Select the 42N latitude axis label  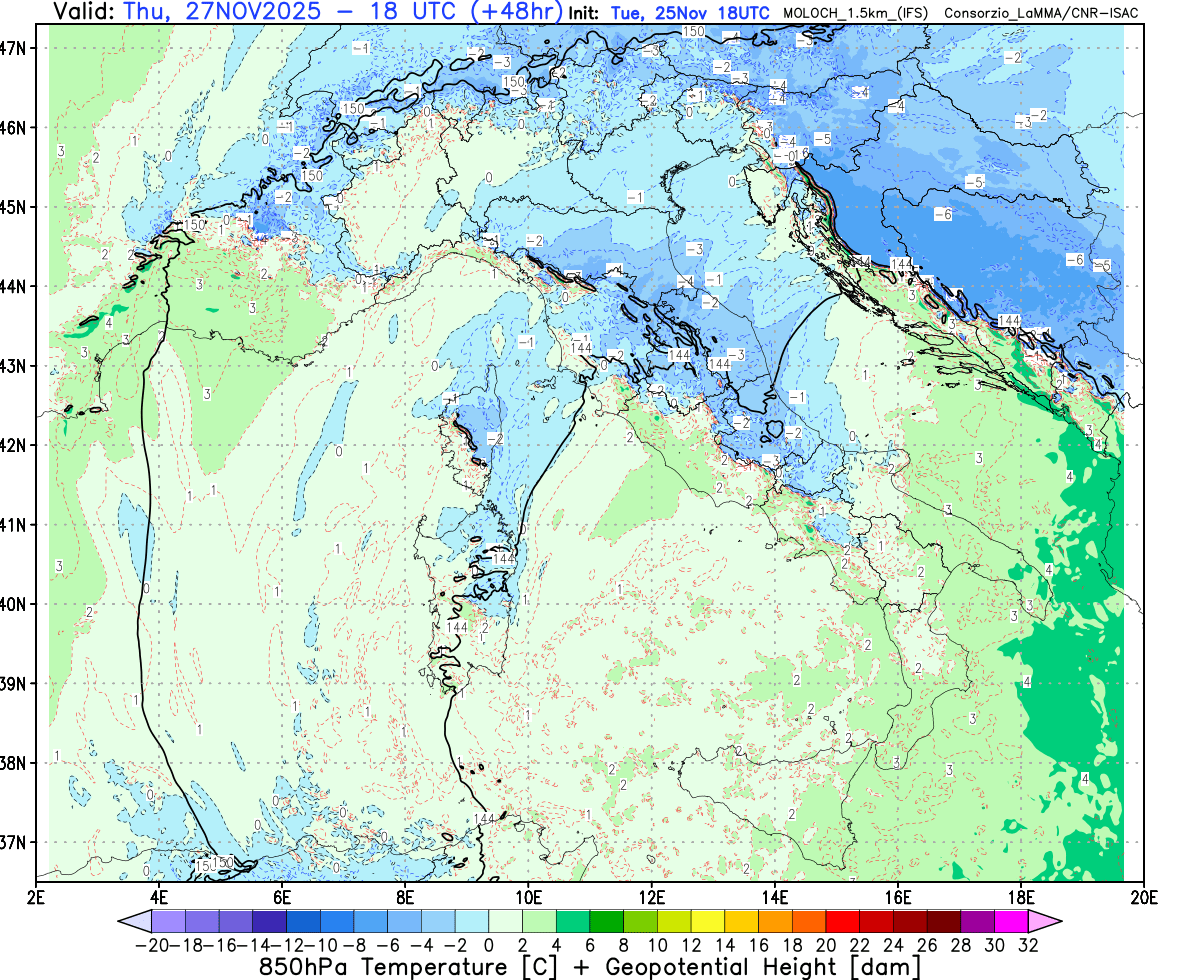[x=20, y=445]
